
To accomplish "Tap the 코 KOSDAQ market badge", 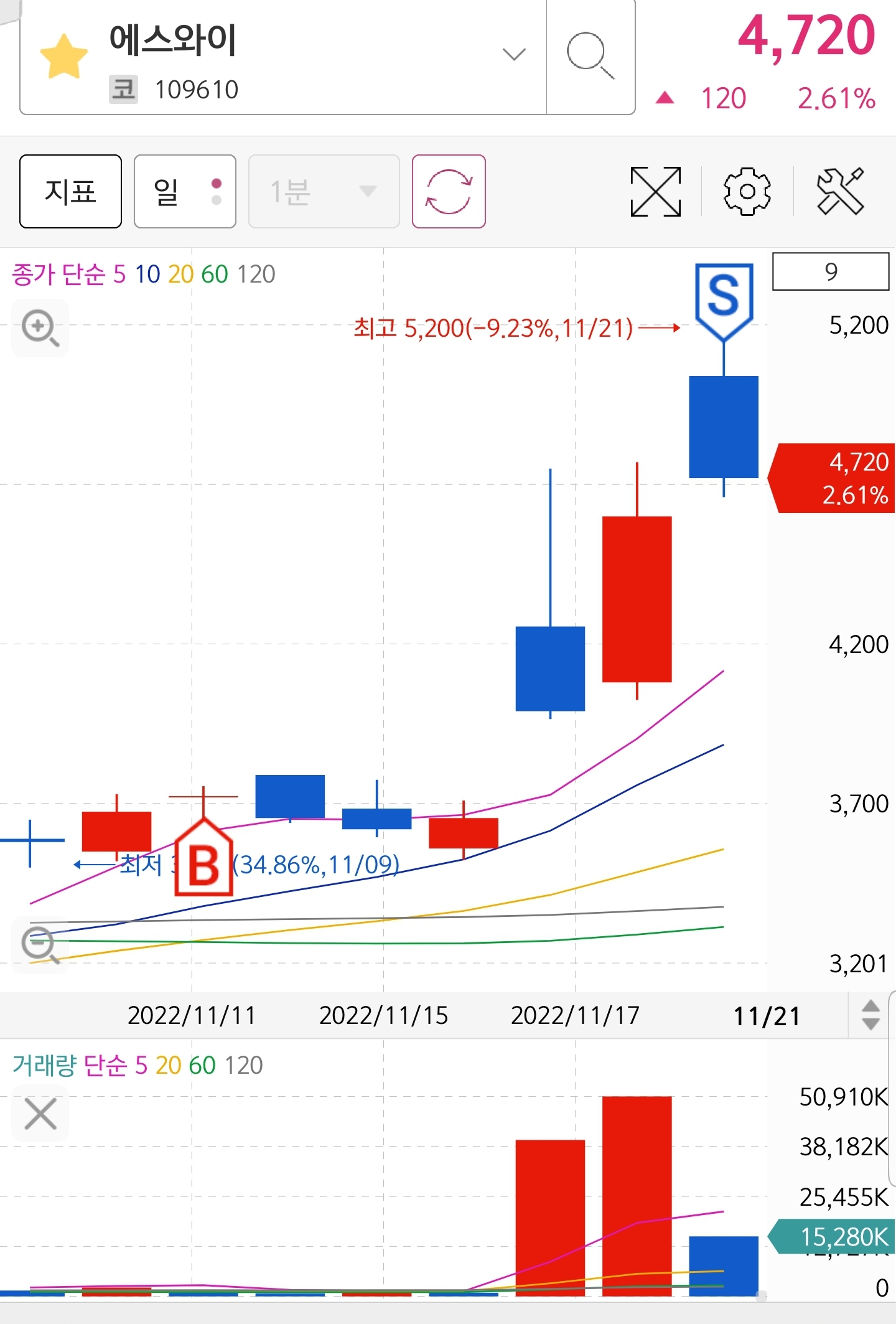I will click(x=123, y=89).
